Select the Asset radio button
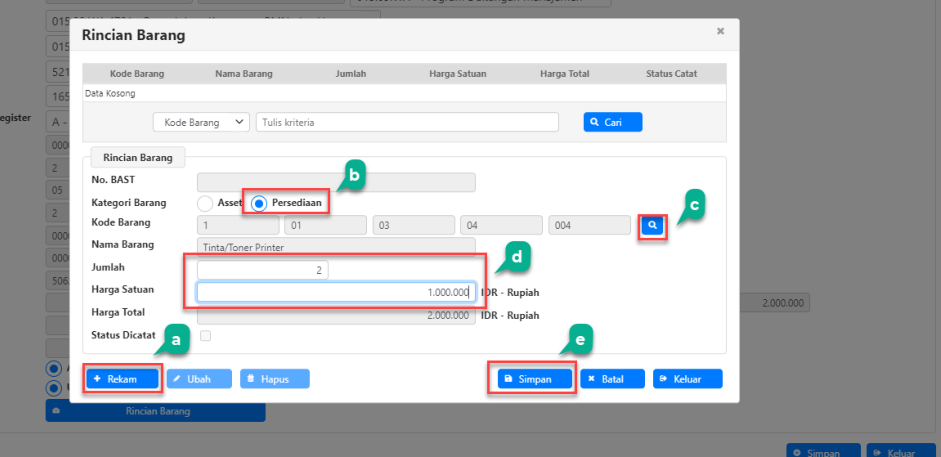This screenshot has height=457, width=941. (206, 203)
